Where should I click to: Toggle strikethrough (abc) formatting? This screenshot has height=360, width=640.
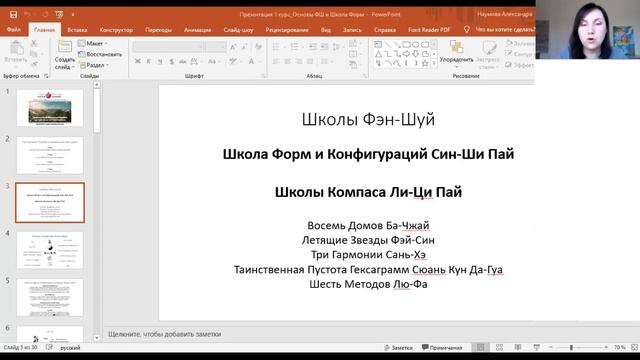182,61
